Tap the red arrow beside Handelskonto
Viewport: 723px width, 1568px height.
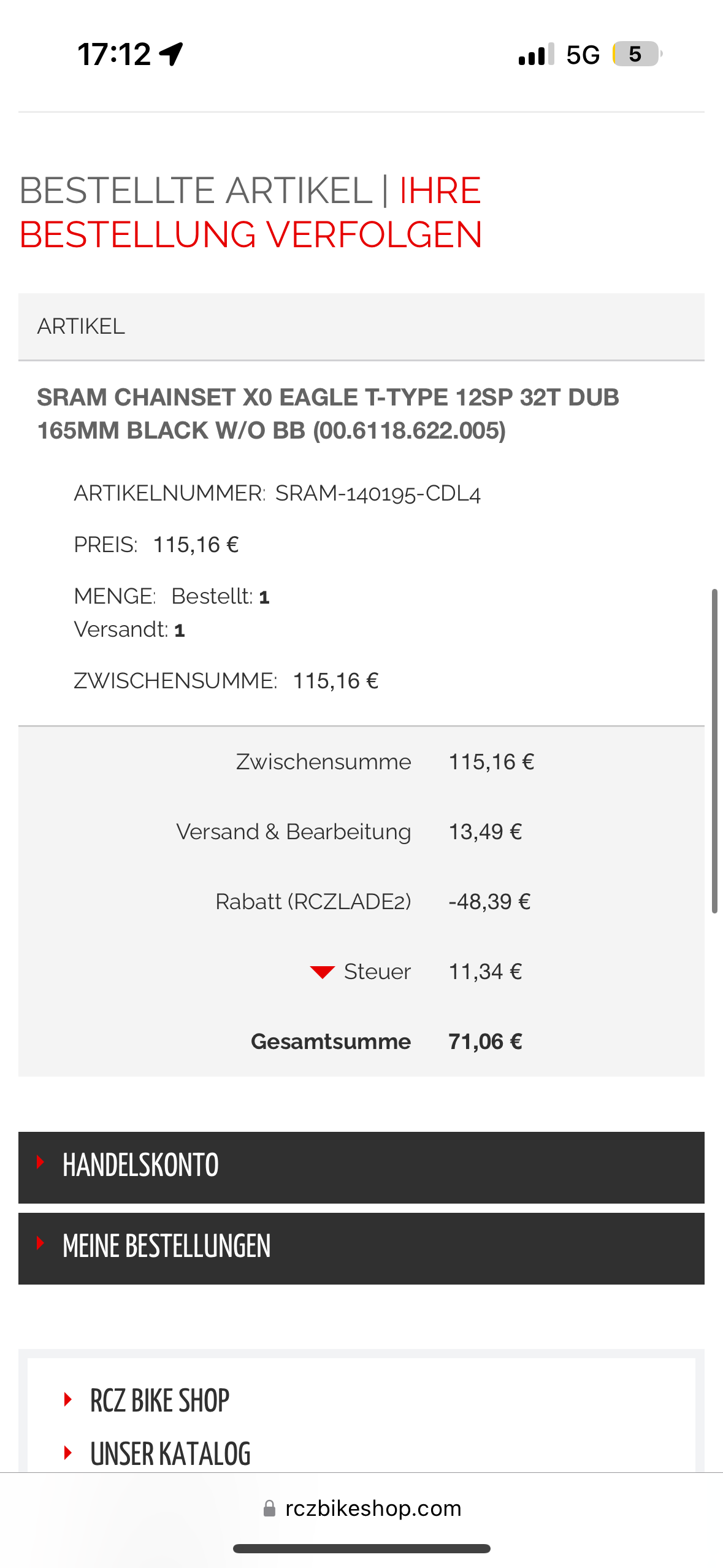pyautogui.click(x=40, y=1162)
